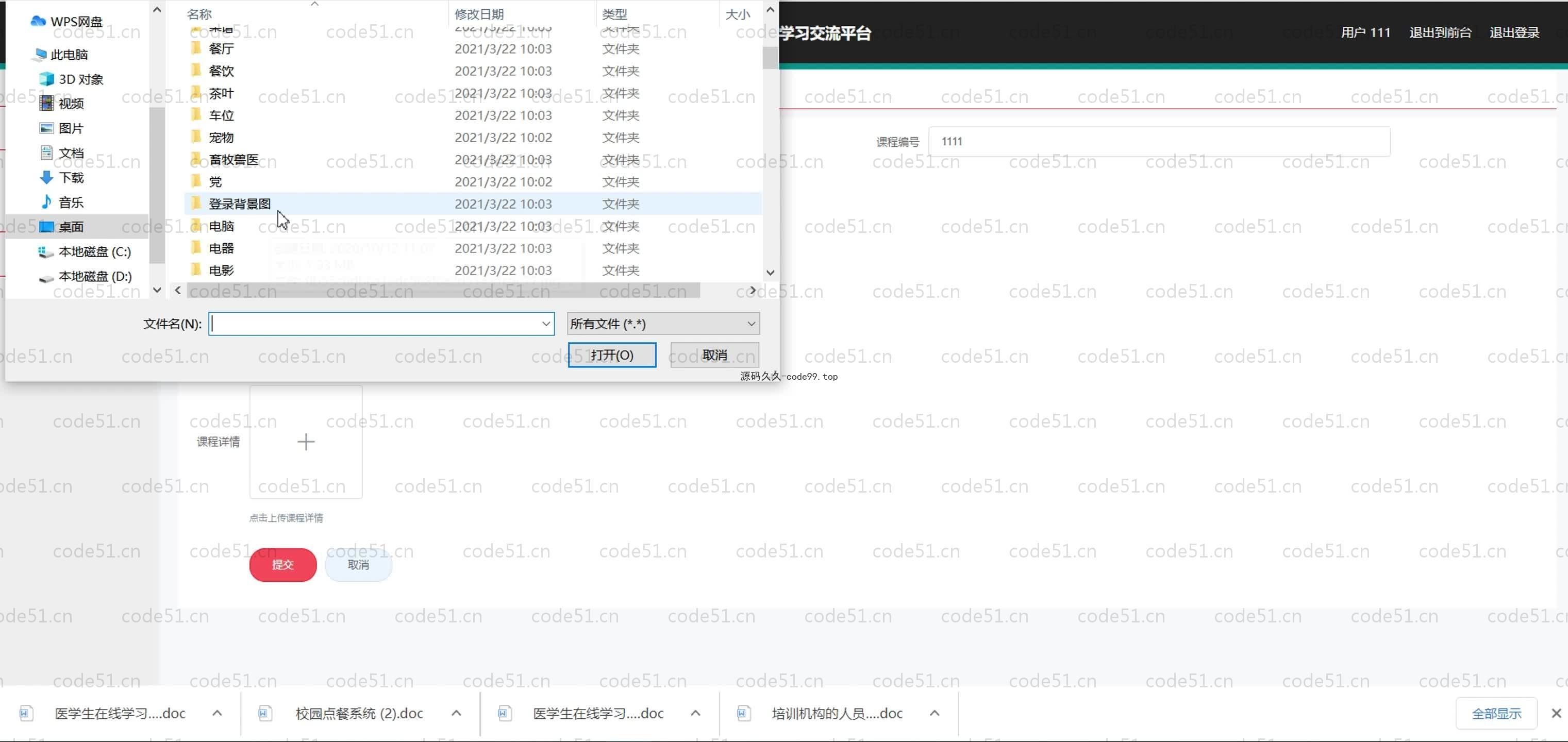Click horizontal scrollbar right arrow in file list
Image resolution: width=1568 pixels, height=742 pixels.
(x=753, y=290)
